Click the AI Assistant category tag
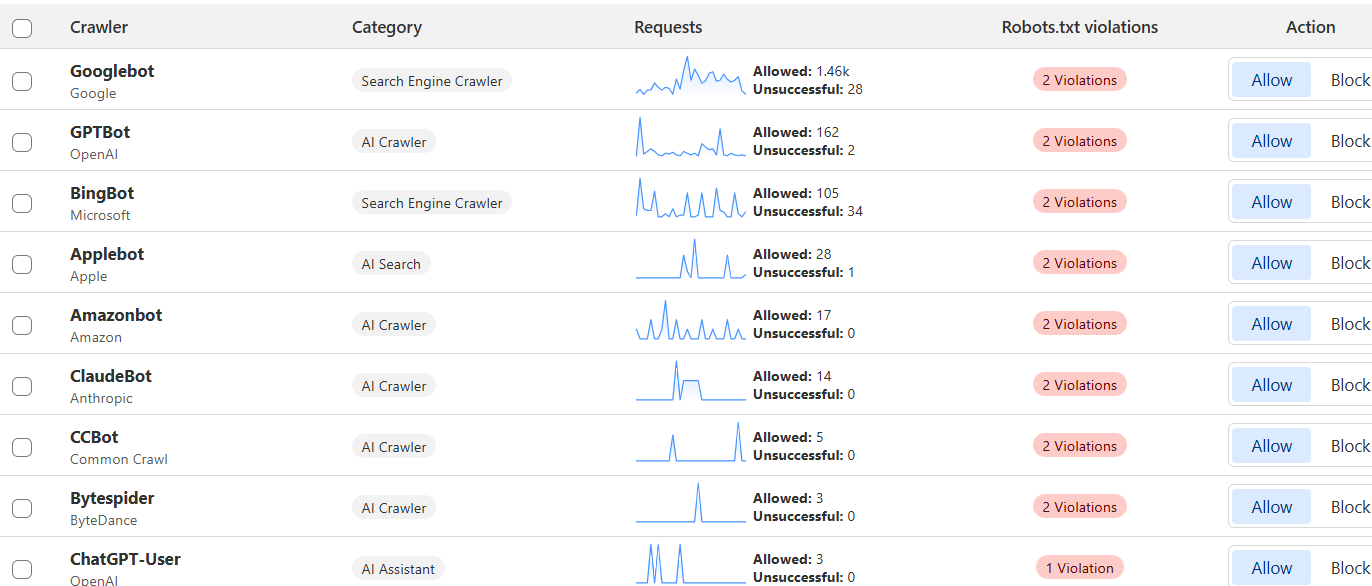The image size is (1372, 586). click(398, 568)
